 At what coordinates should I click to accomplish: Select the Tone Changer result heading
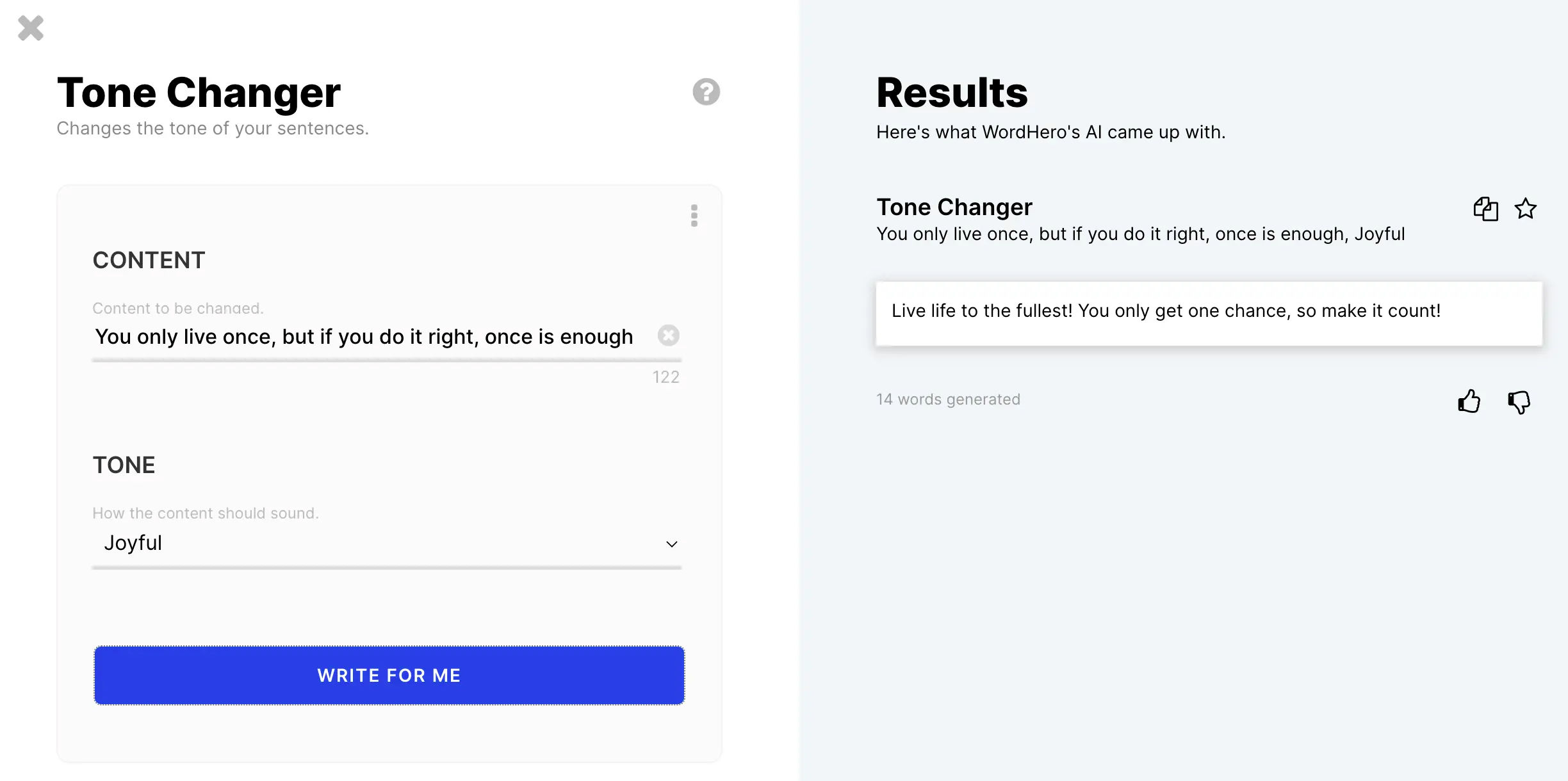(954, 206)
